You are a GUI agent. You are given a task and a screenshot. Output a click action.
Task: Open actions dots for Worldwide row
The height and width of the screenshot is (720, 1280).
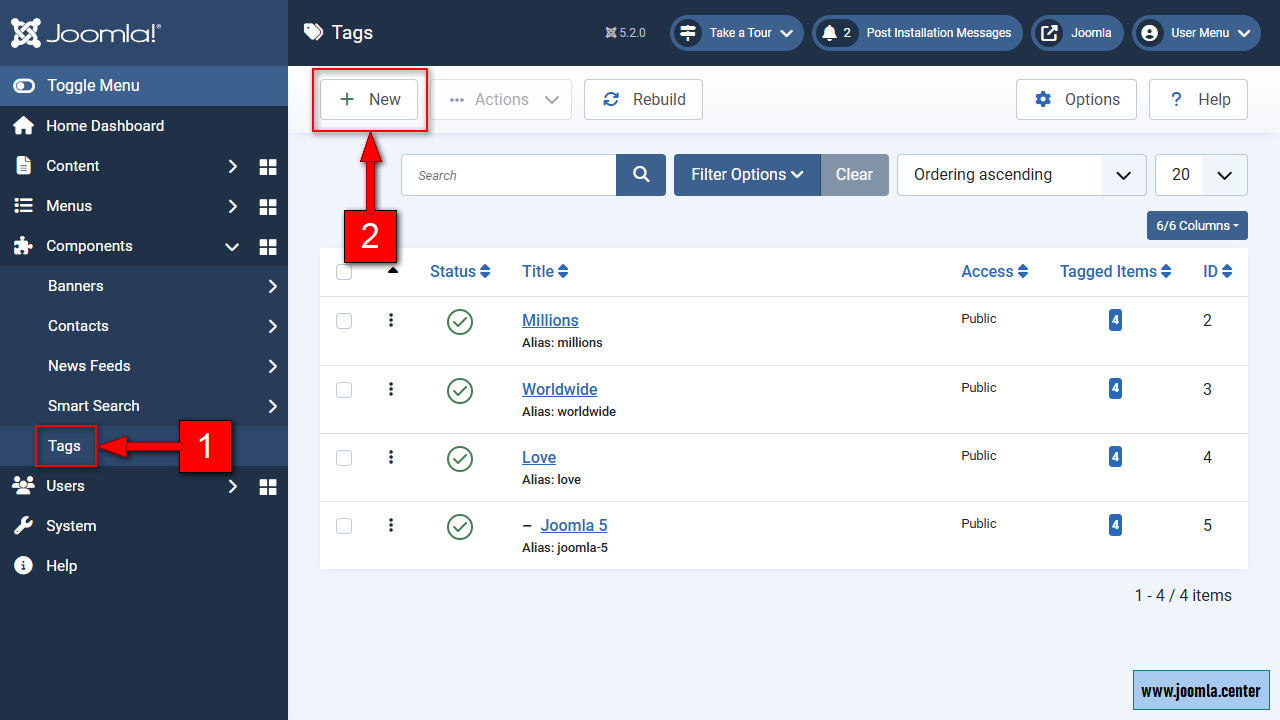coord(391,389)
